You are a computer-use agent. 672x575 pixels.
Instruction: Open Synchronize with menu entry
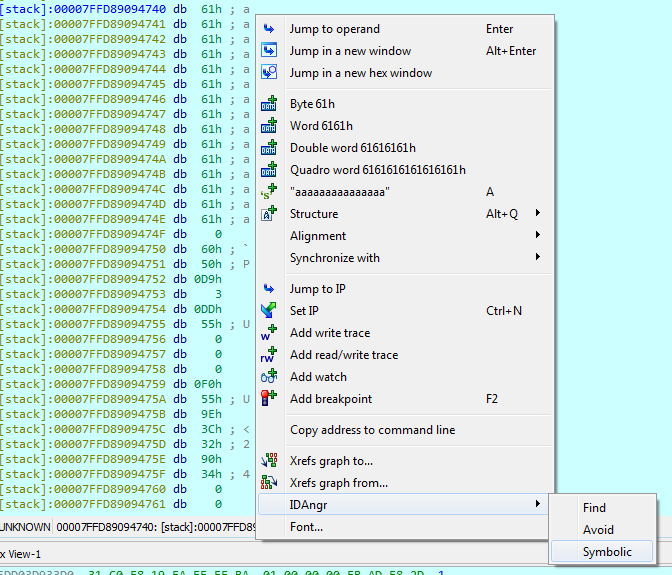pos(404,258)
